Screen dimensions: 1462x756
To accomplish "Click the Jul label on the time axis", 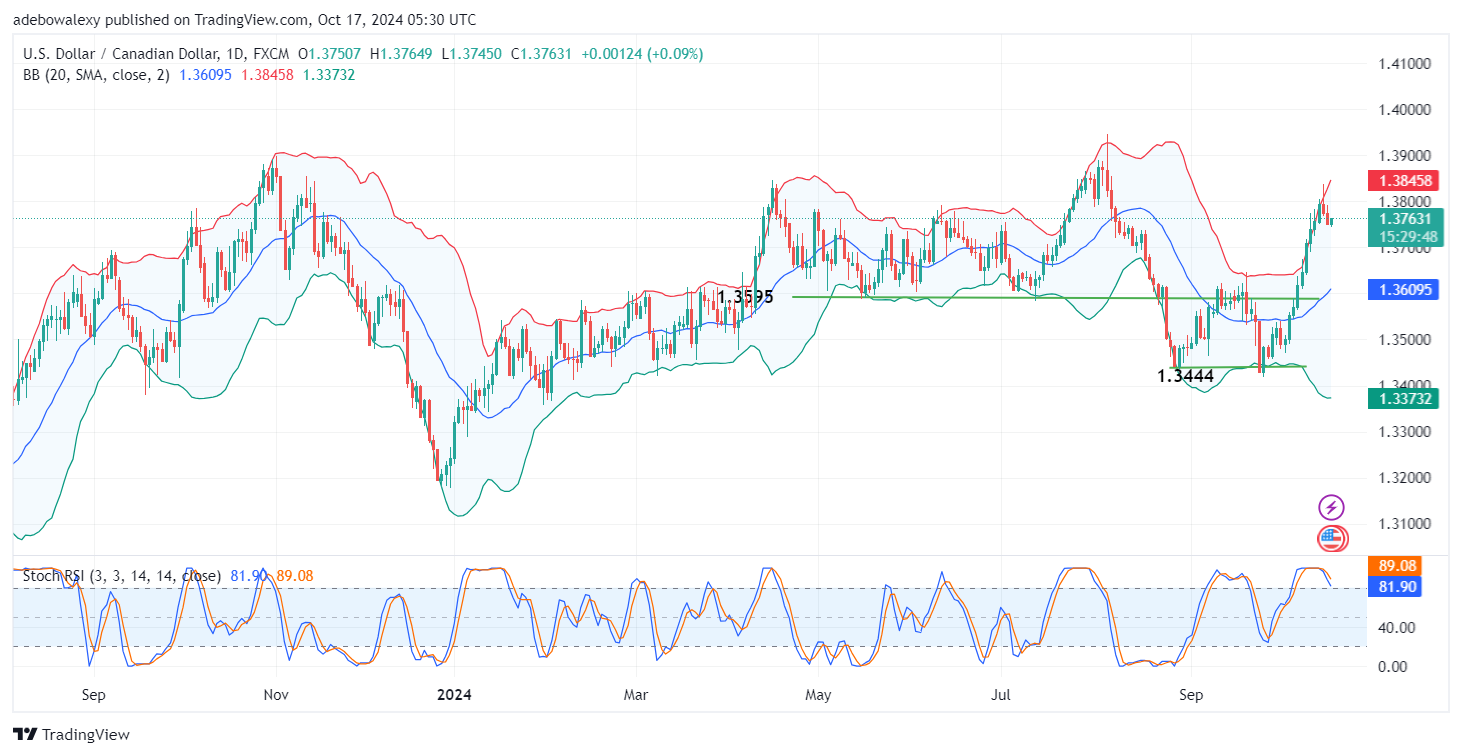I will pyautogui.click(x=1000, y=693).
